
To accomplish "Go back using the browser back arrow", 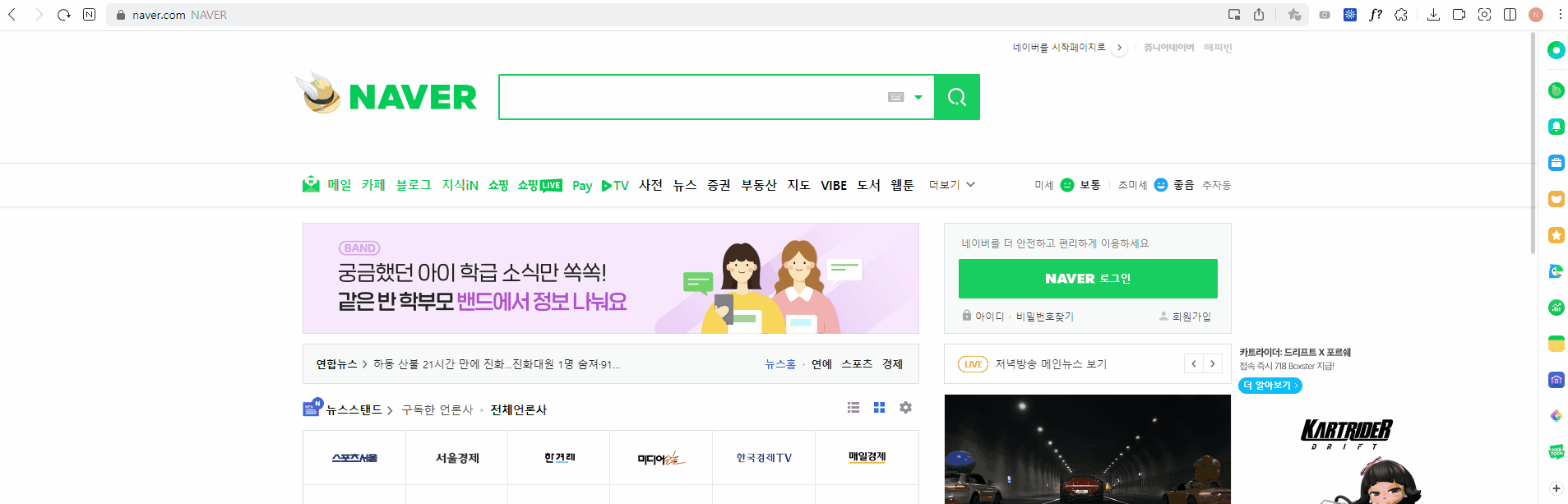I will (12, 15).
